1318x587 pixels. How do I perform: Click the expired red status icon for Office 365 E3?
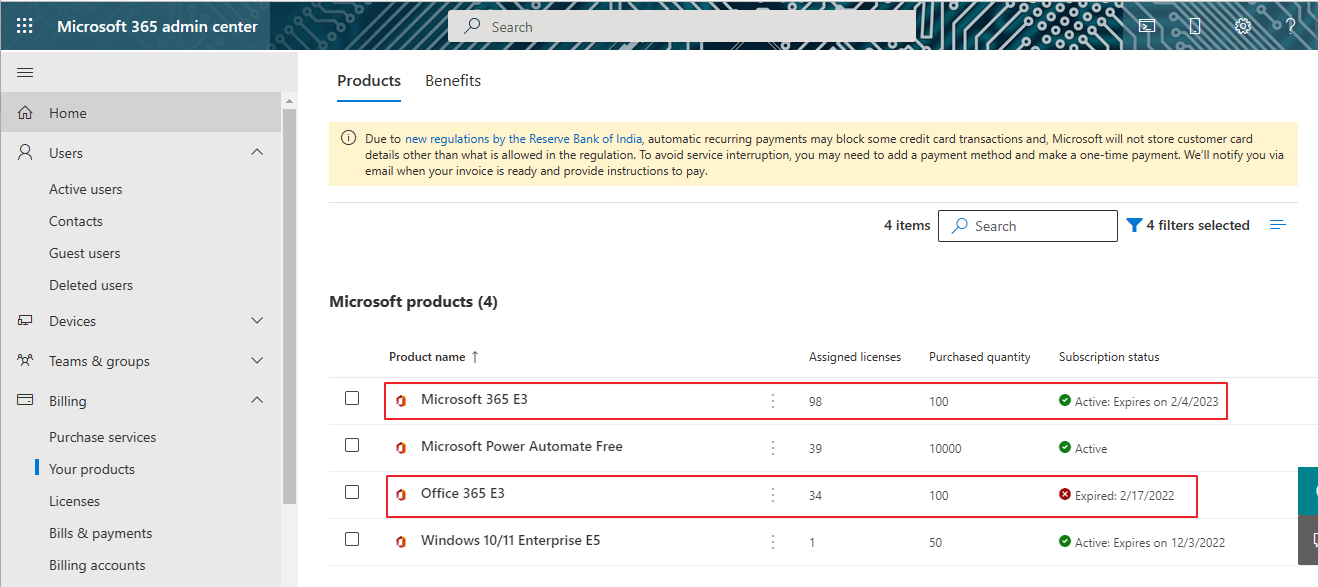[1065, 495]
